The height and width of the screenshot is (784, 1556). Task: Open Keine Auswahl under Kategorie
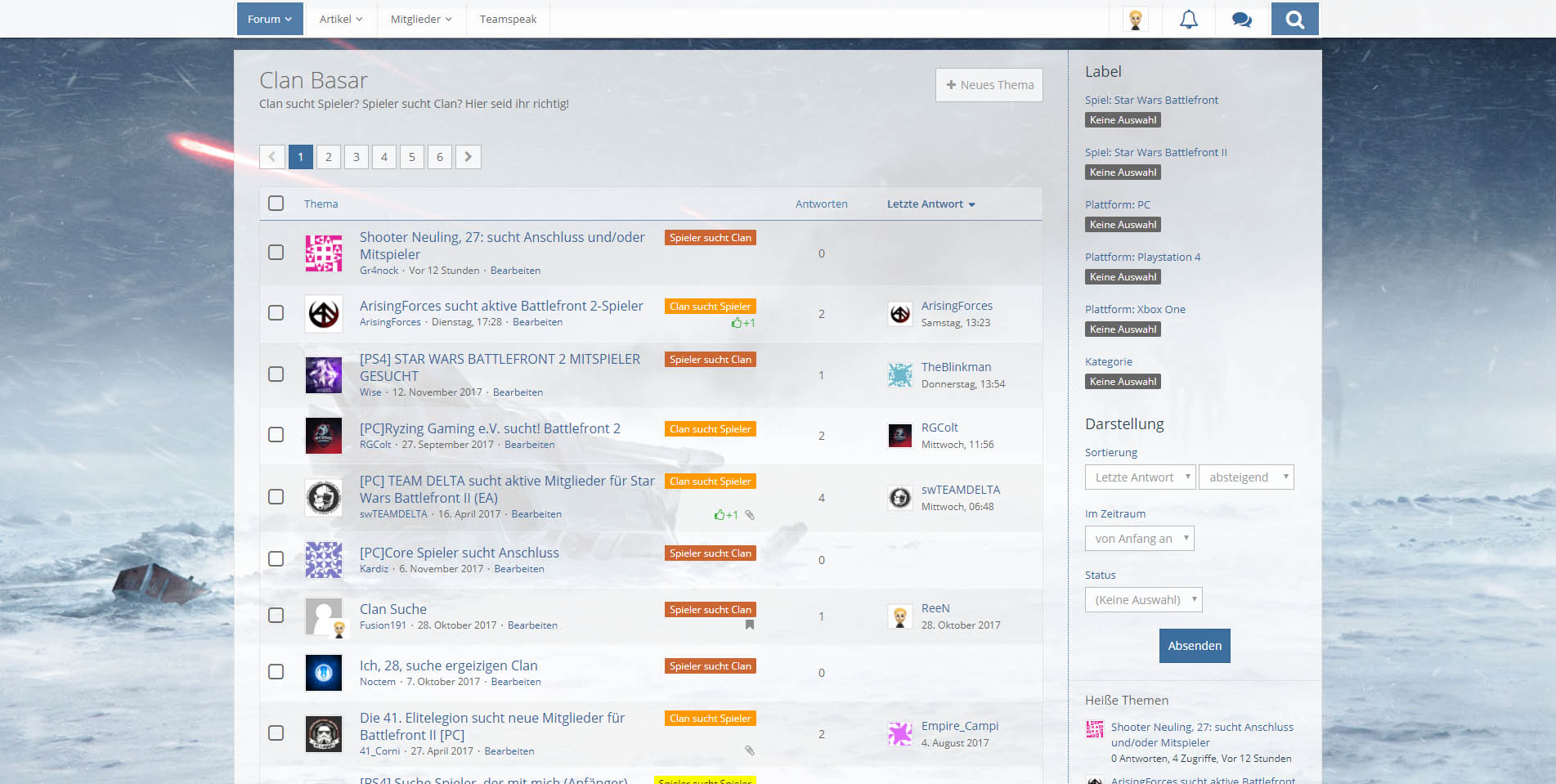tap(1123, 382)
